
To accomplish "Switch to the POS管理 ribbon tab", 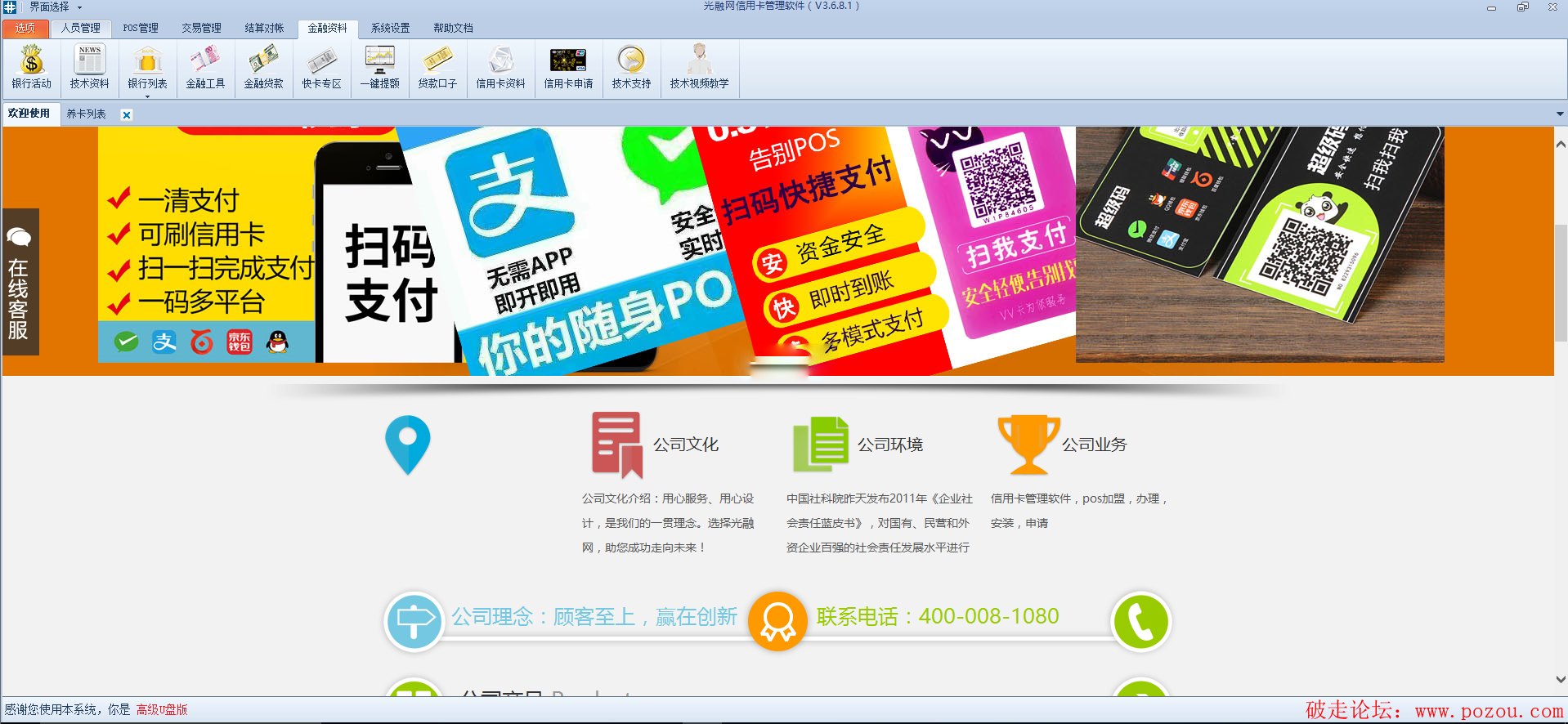I will [141, 29].
